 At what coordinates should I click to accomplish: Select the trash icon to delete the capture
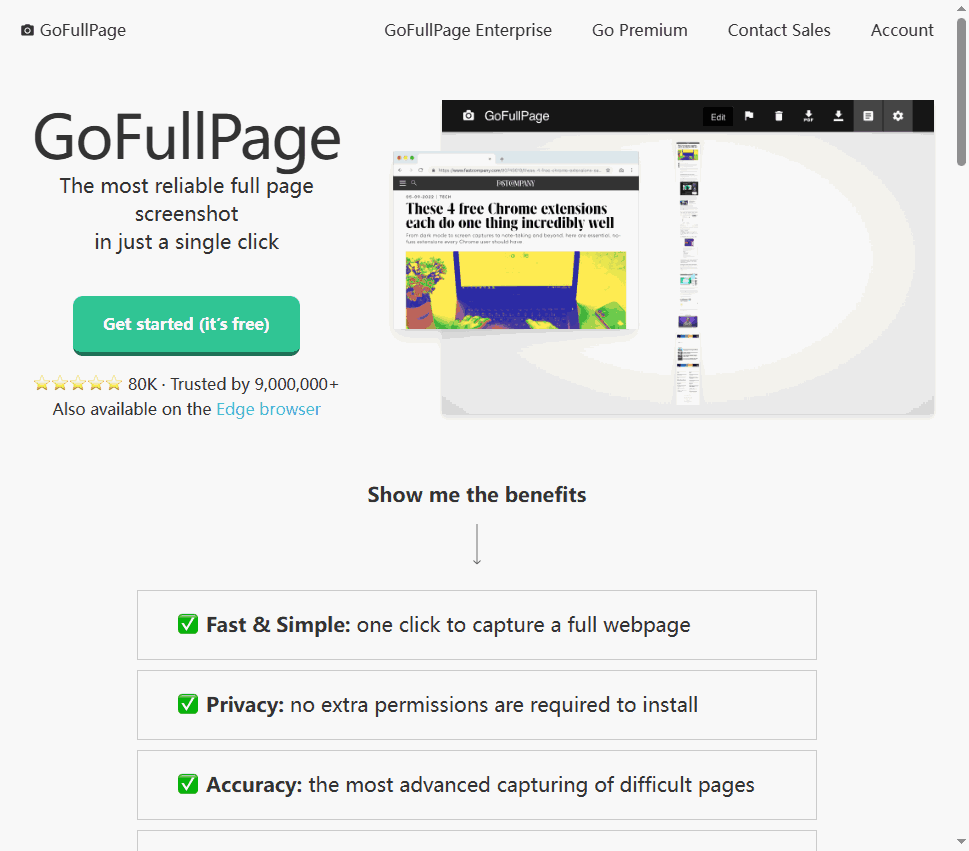coord(779,116)
